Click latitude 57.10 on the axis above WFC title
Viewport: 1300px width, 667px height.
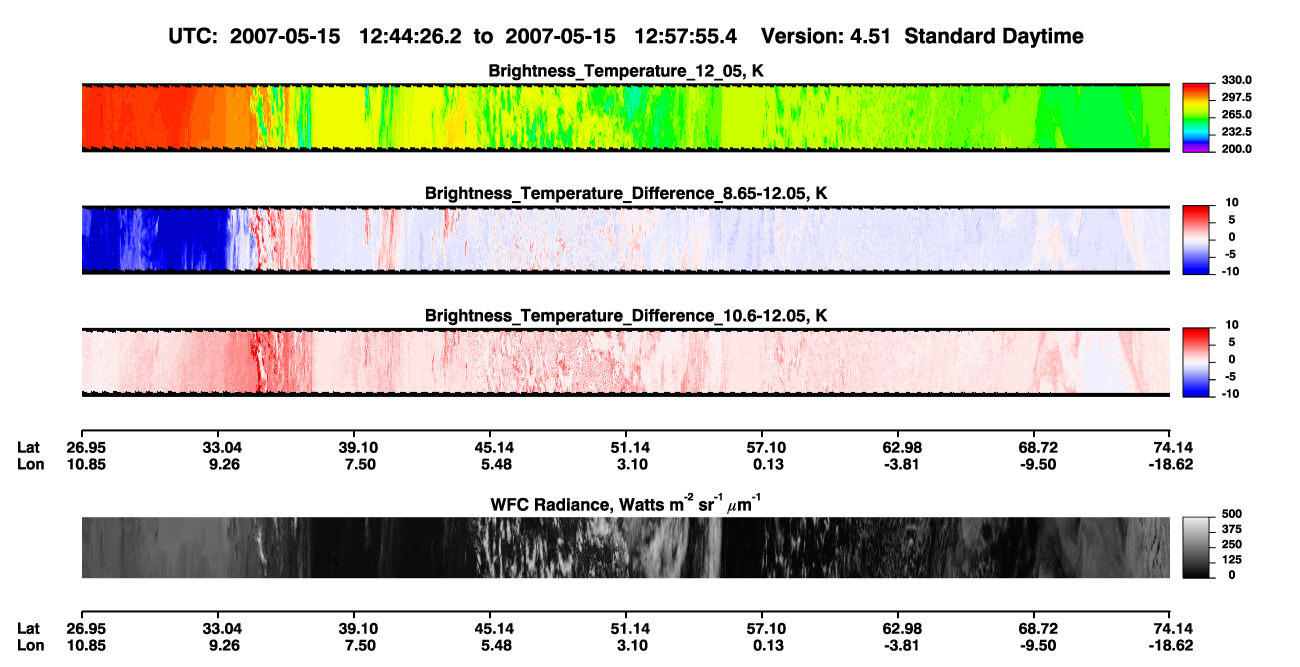coord(767,447)
